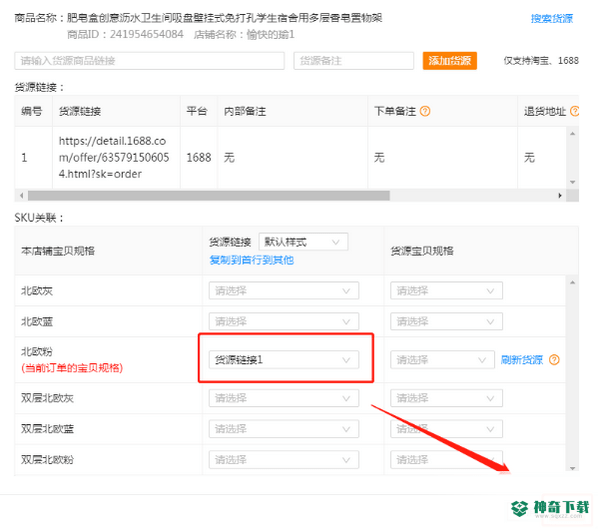Click the 北欧灰 spec row label
This screenshot has height=530, width=600.
coord(37,291)
